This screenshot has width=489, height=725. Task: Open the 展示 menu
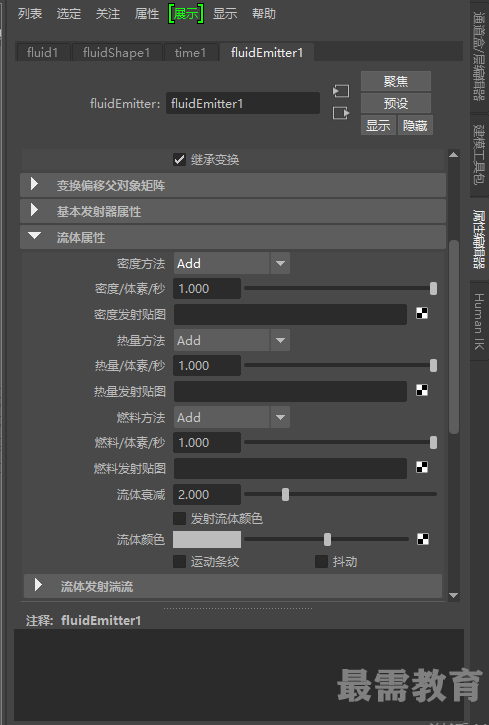186,14
